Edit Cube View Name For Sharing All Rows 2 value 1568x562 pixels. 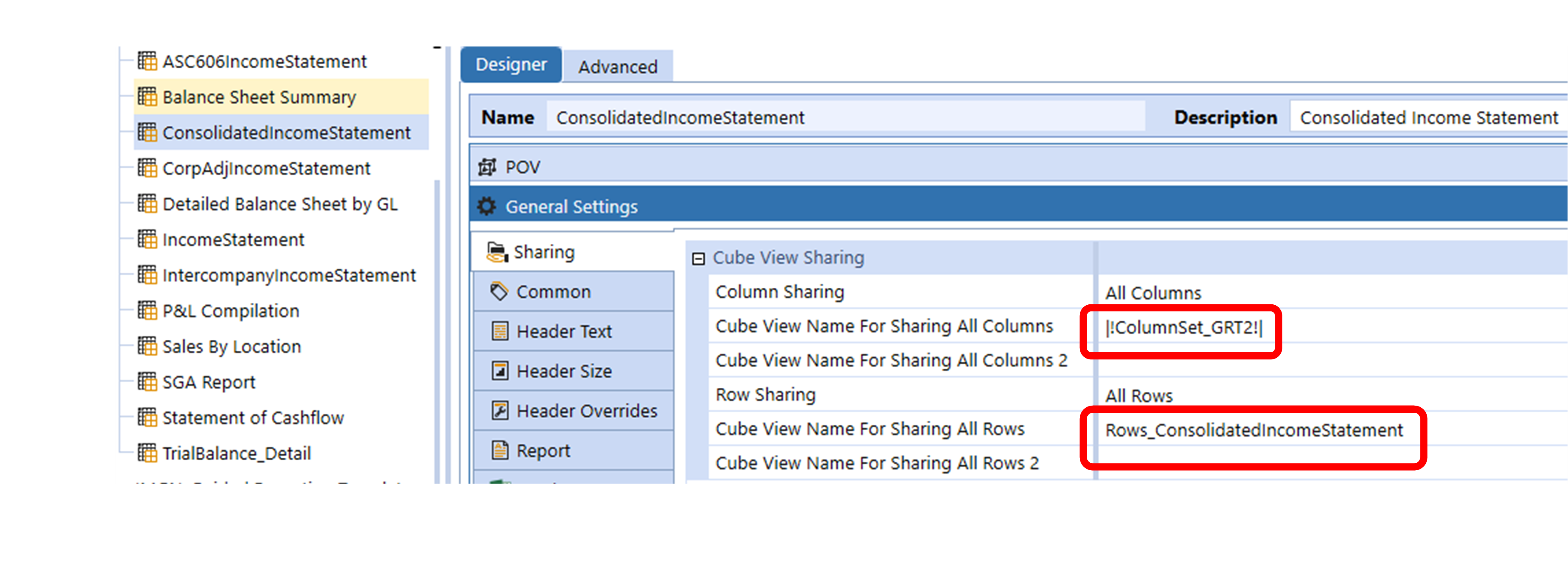click(x=1333, y=463)
